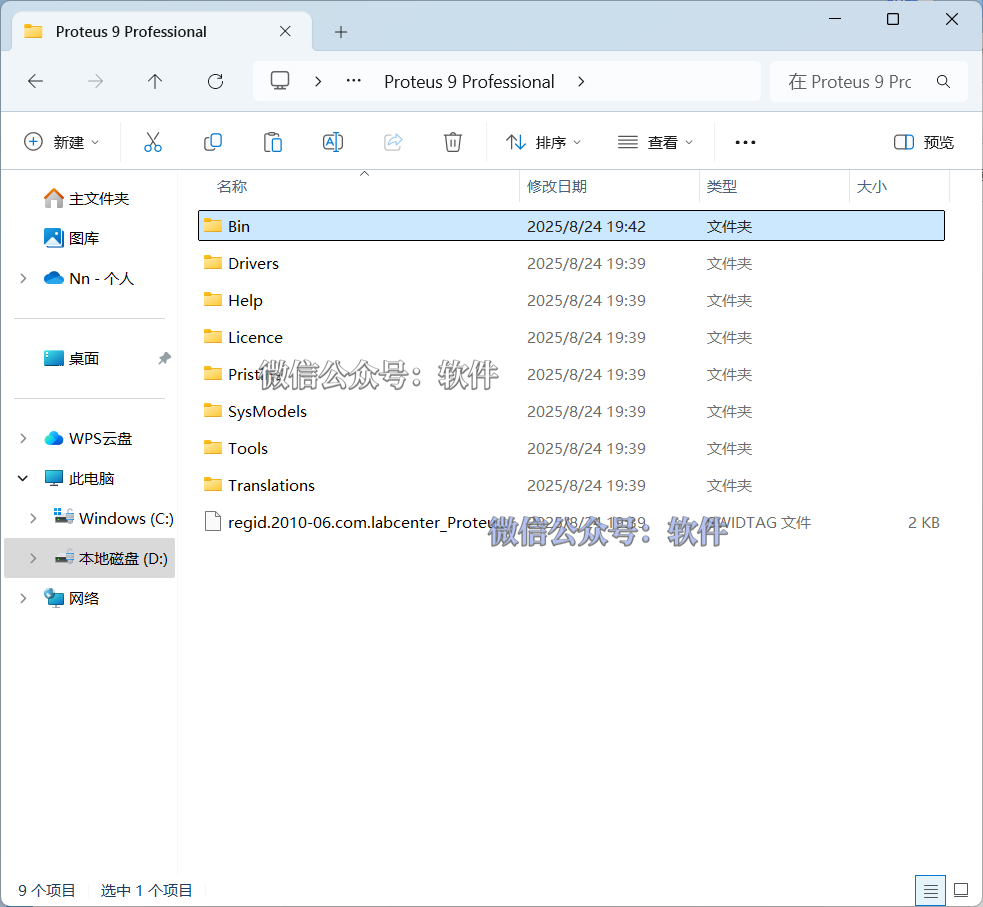Go back with the left arrow
The image size is (983, 907).
(36, 81)
